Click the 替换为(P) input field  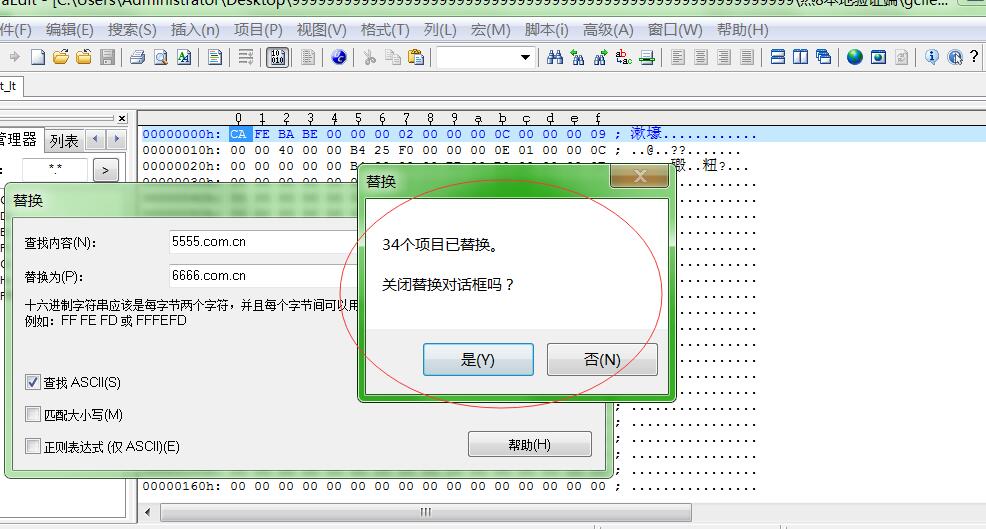click(262, 276)
